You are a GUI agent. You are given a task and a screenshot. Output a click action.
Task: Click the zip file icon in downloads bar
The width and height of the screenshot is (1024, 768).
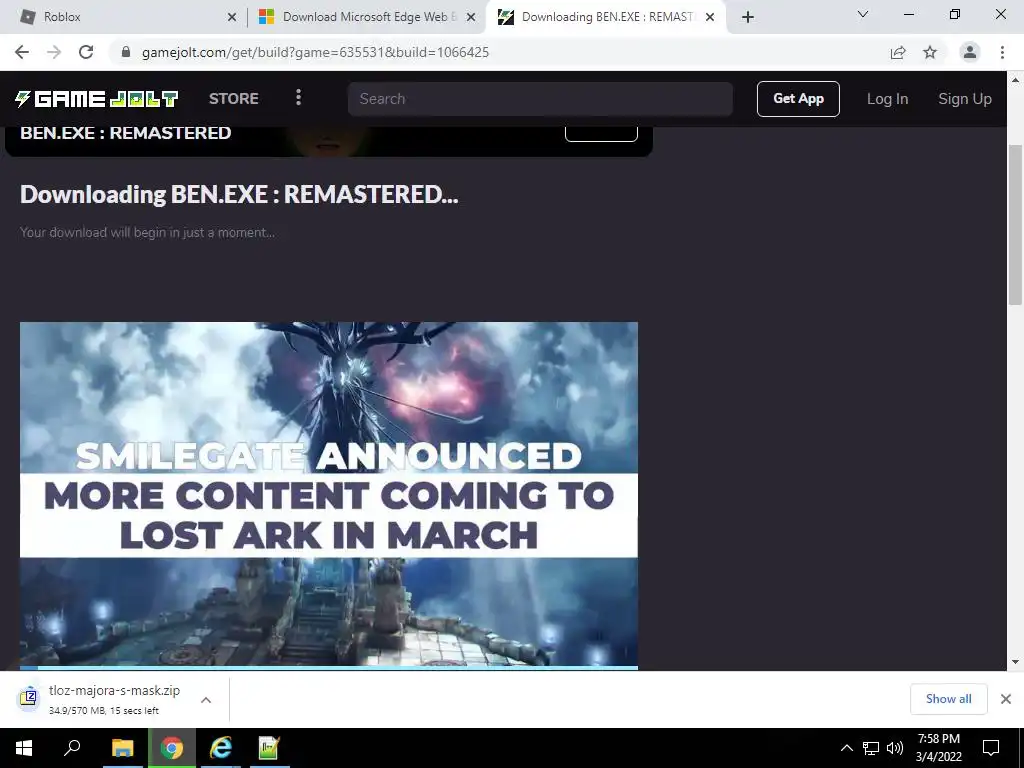pos(29,699)
